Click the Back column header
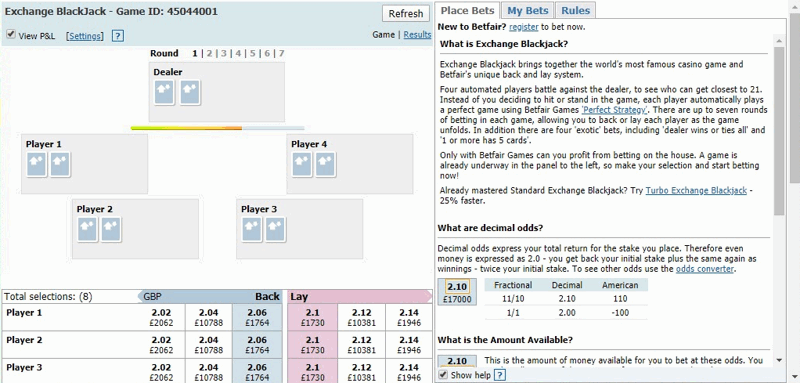800x383 pixels. click(x=267, y=296)
